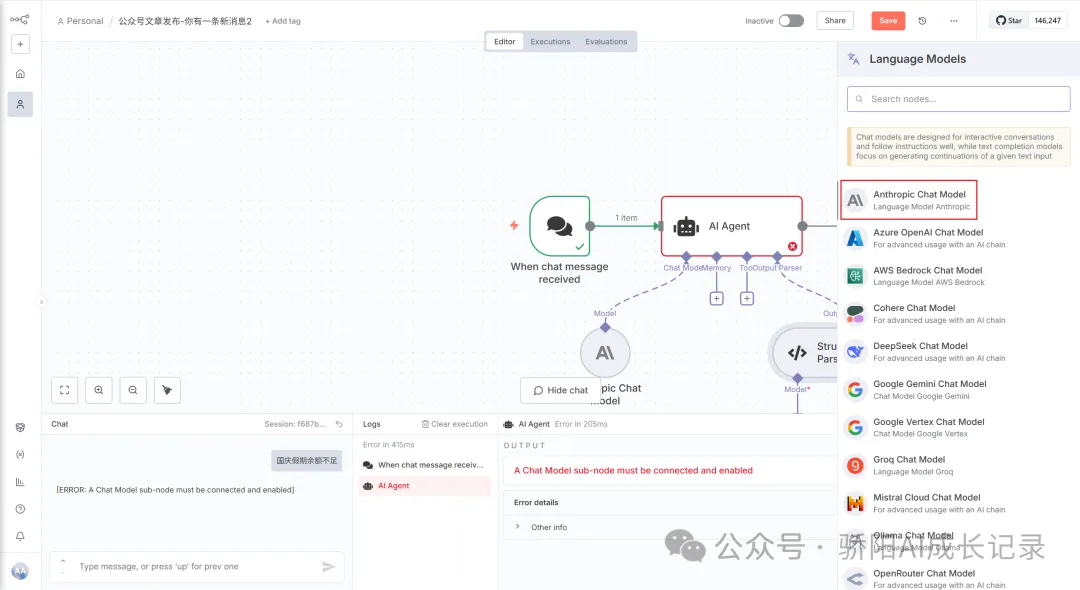
Task: Switch to the Executions tab
Action: (x=550, y=41)
